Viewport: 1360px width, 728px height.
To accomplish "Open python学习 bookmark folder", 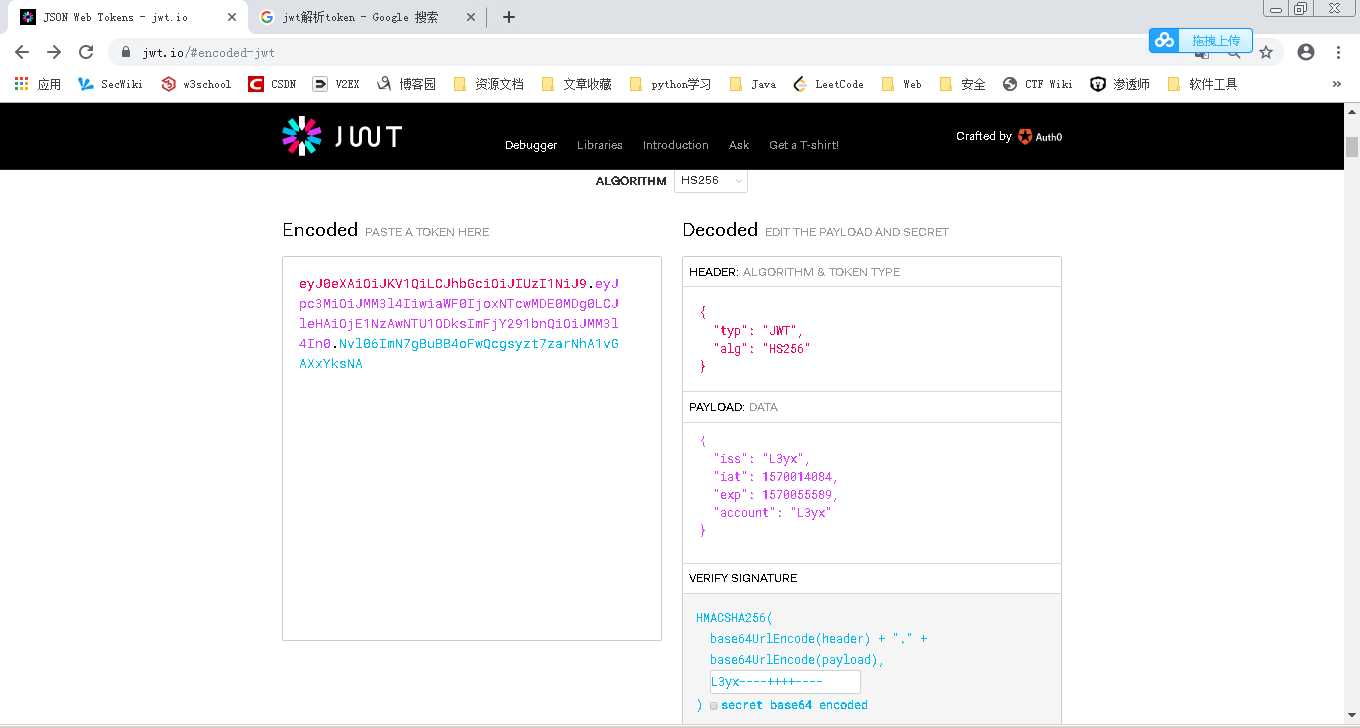I will tap(671, 84).
